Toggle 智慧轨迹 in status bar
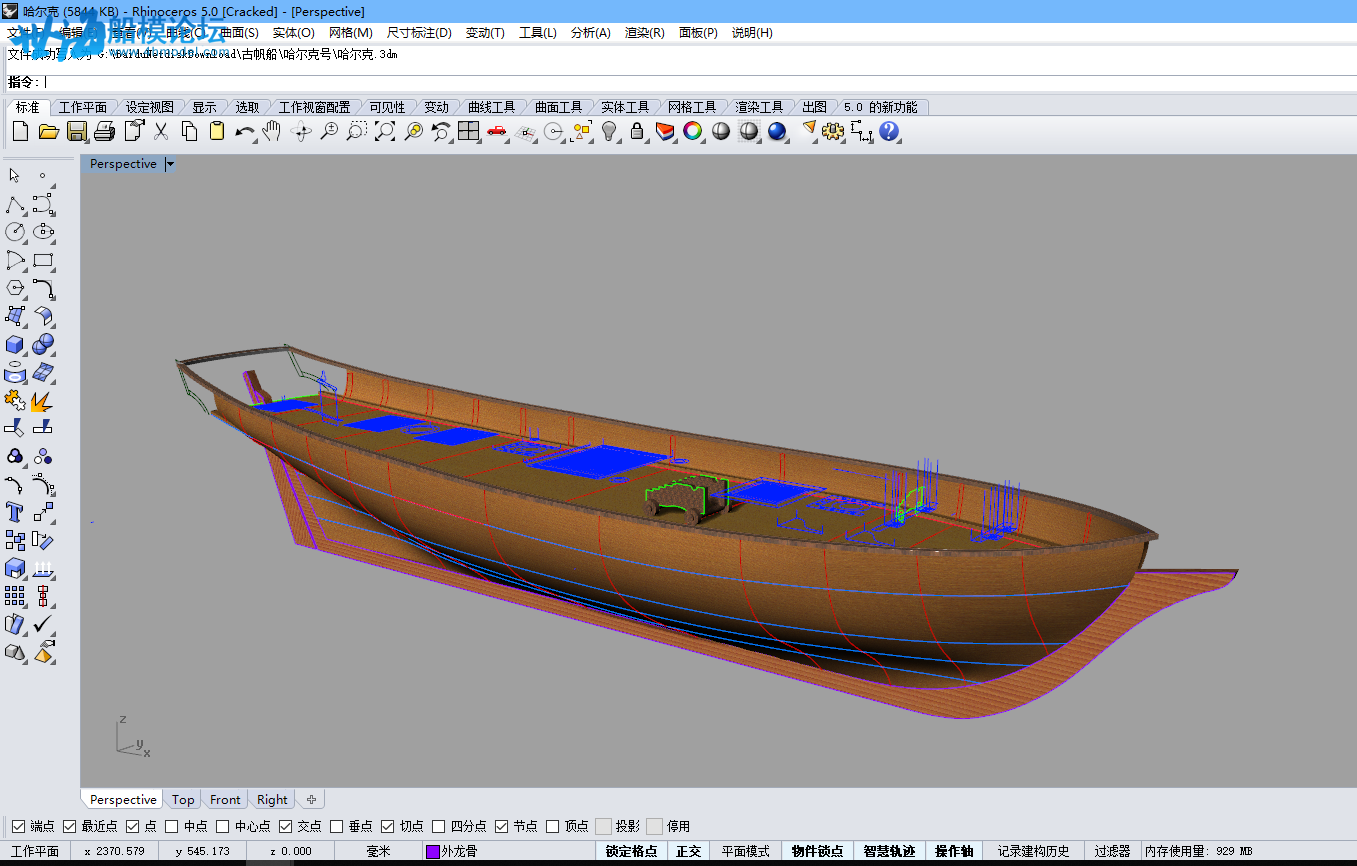This screenshot has height=866, width=1357. (x=889, y=851)
